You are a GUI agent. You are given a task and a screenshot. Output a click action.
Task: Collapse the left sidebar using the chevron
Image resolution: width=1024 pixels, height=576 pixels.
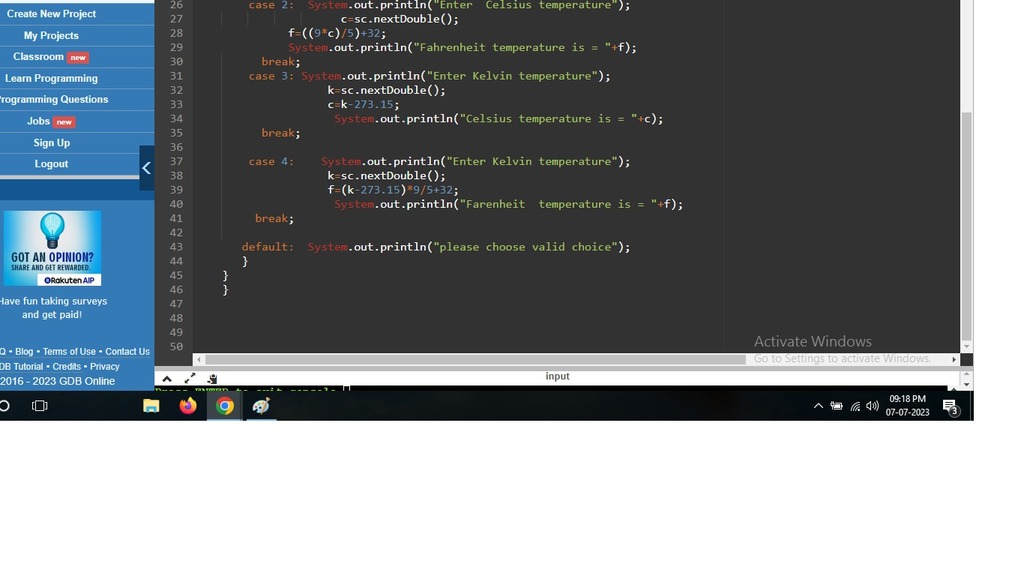[x=147, y=168]
